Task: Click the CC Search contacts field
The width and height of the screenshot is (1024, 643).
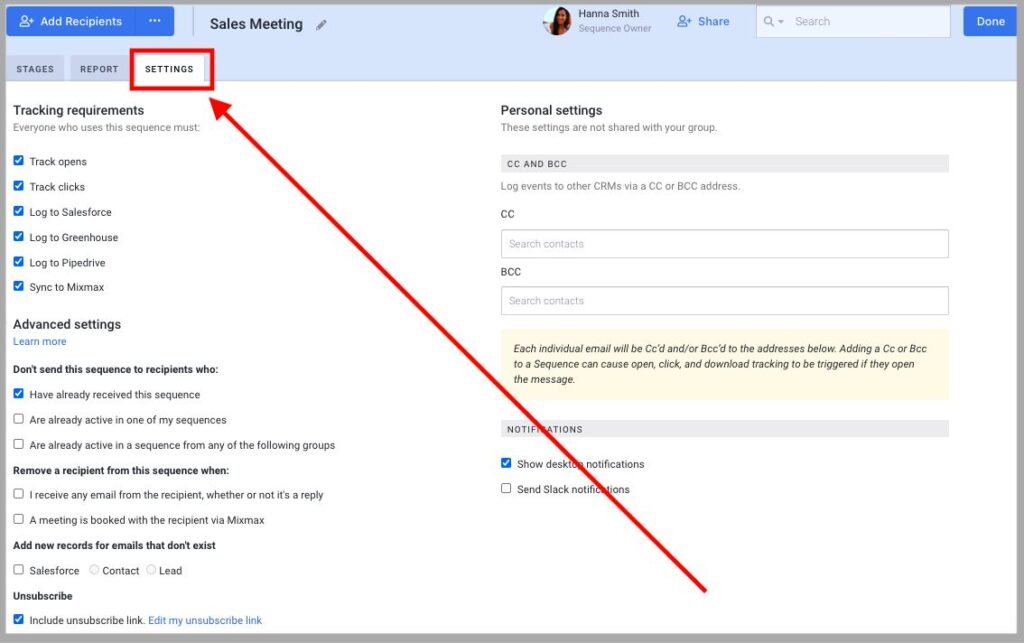Action: [x=724, y=243]
